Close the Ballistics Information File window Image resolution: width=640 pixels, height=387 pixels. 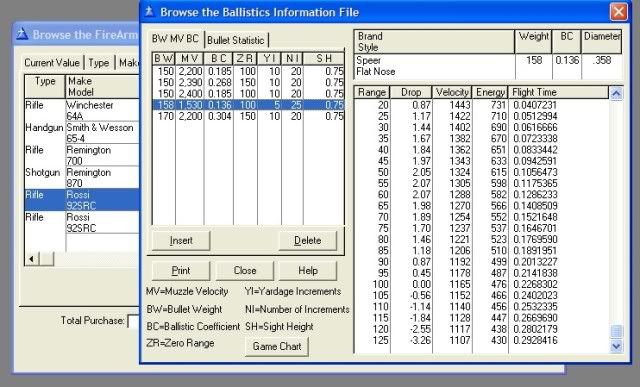click(618, 11)
